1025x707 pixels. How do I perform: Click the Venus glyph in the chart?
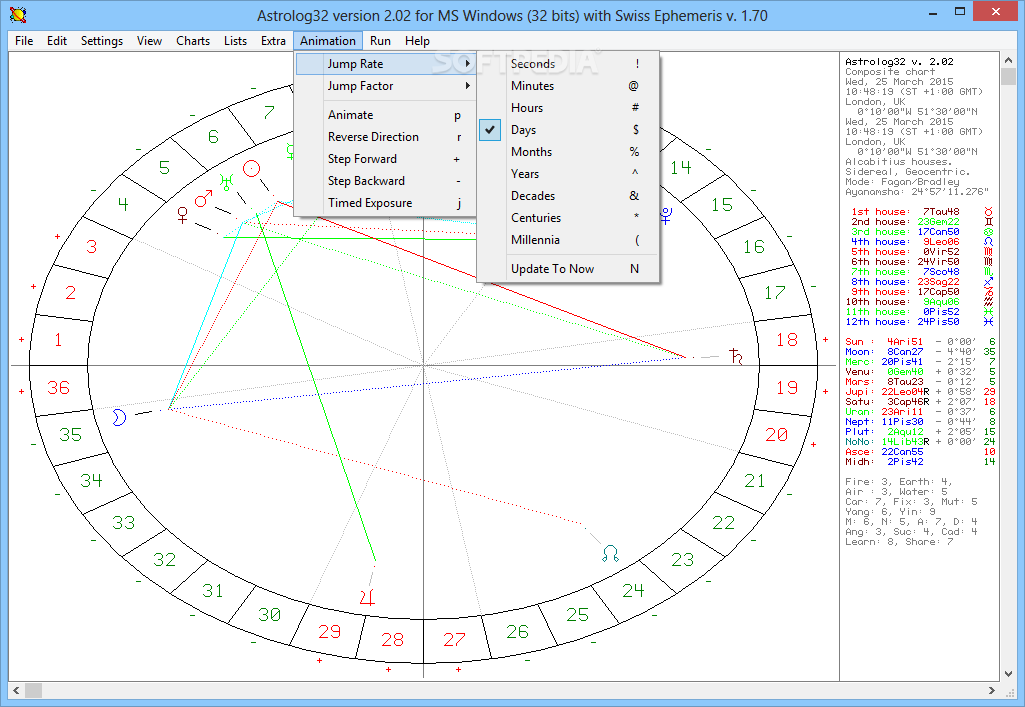[x=183, y=214]
